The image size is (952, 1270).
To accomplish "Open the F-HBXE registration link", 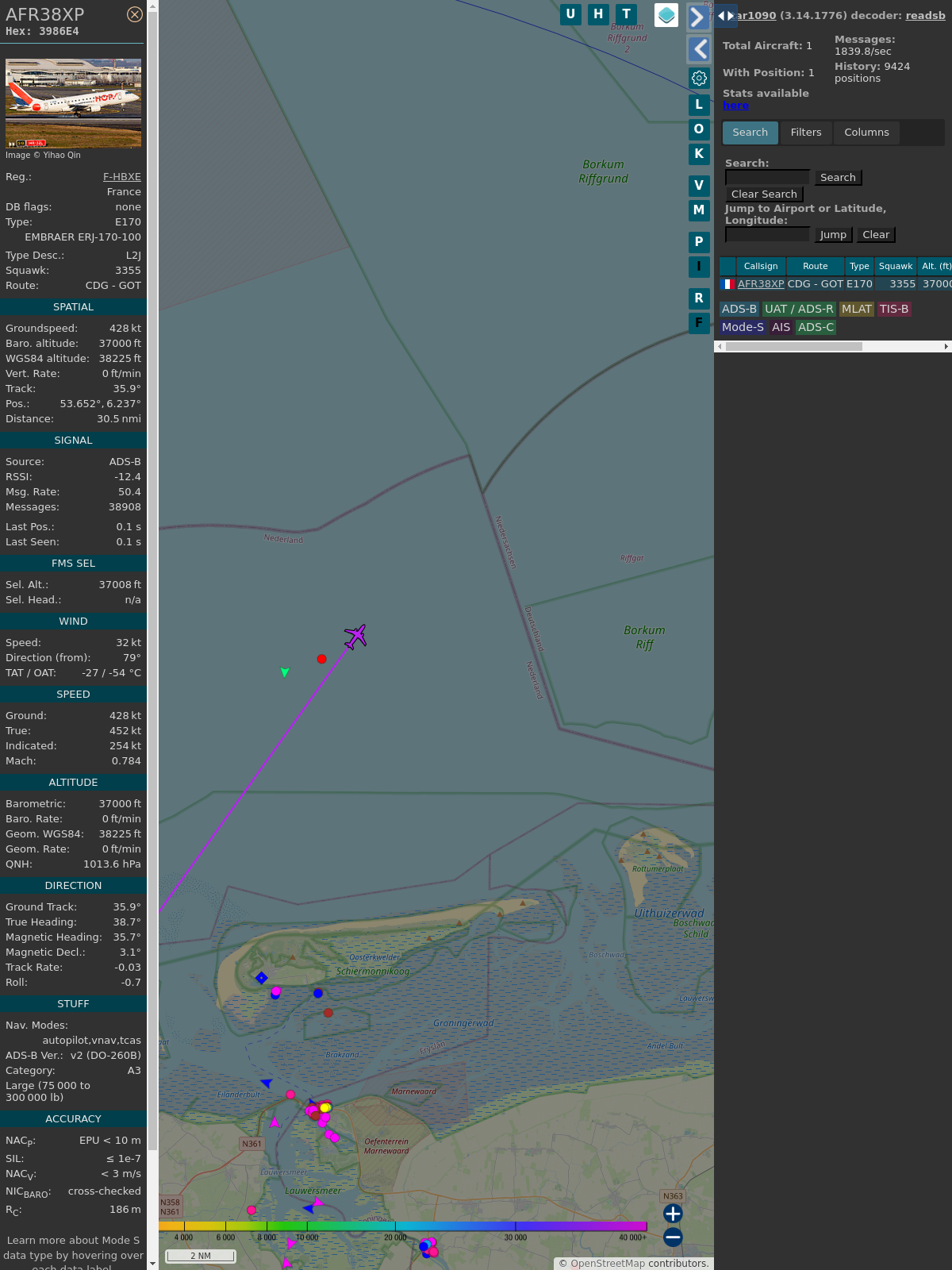I will 121,177.
